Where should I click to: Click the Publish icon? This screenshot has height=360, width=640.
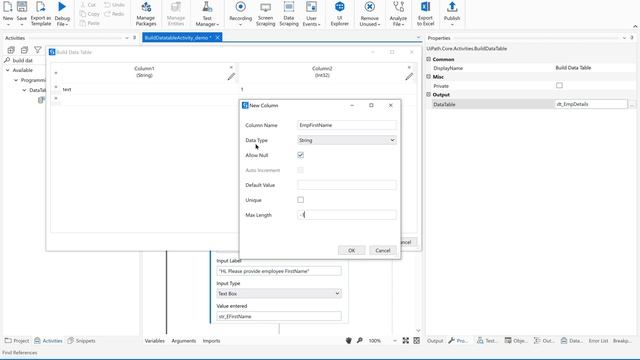pos(452,7)
